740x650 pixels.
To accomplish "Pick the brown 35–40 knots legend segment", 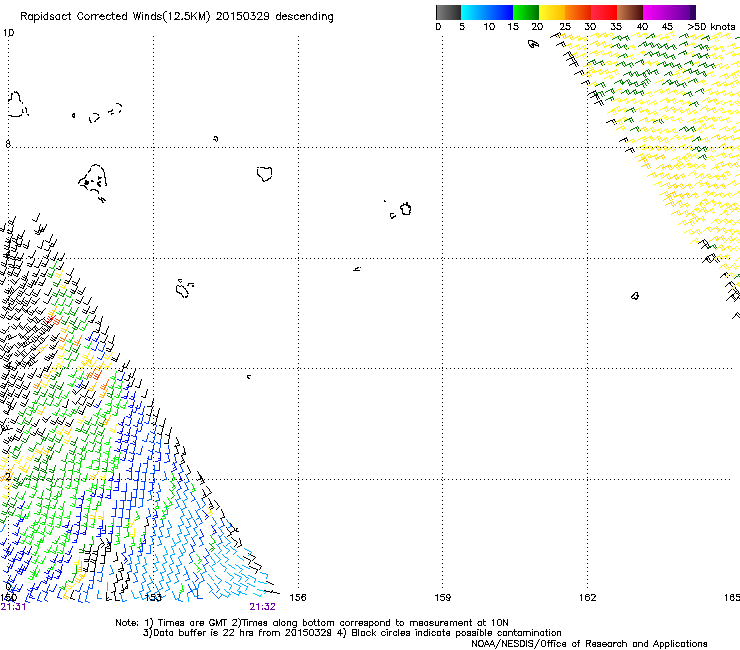I will pyautogui.click(x=630, y=12).
